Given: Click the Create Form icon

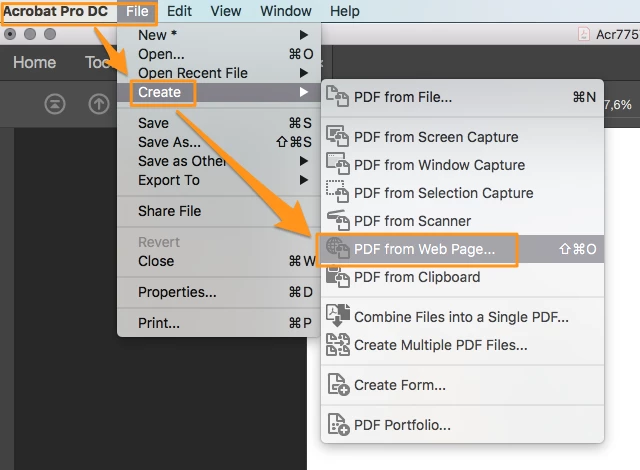Looking at the screenshot, I should click(x=338, y=384).
